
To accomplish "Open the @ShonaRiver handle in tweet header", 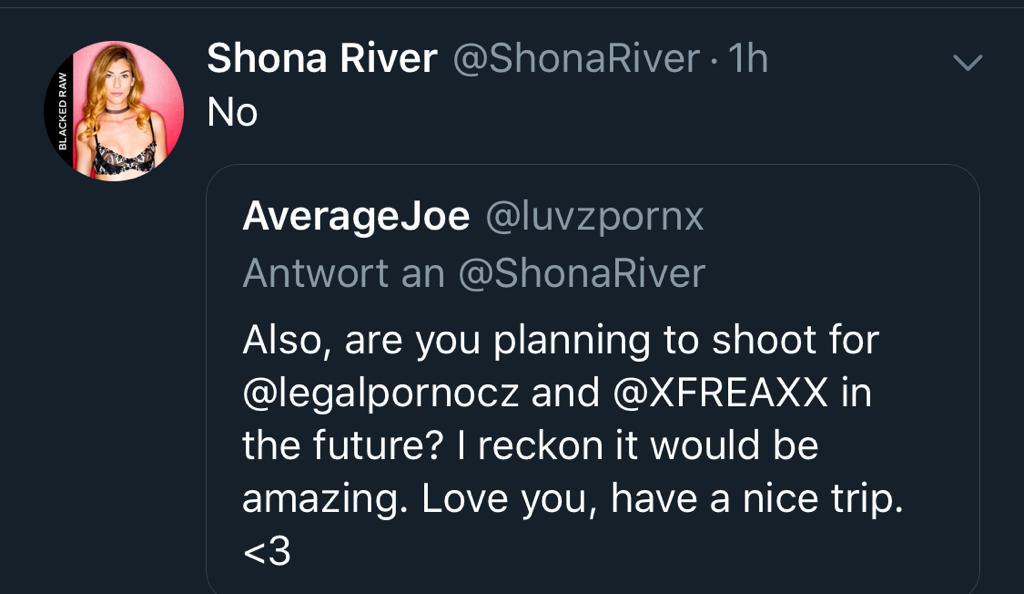I will pos(576,60).
